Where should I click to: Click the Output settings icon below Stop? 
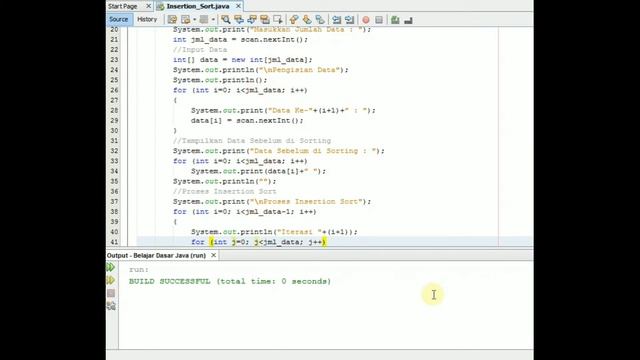pyautogui.click(x=111, y=306)
